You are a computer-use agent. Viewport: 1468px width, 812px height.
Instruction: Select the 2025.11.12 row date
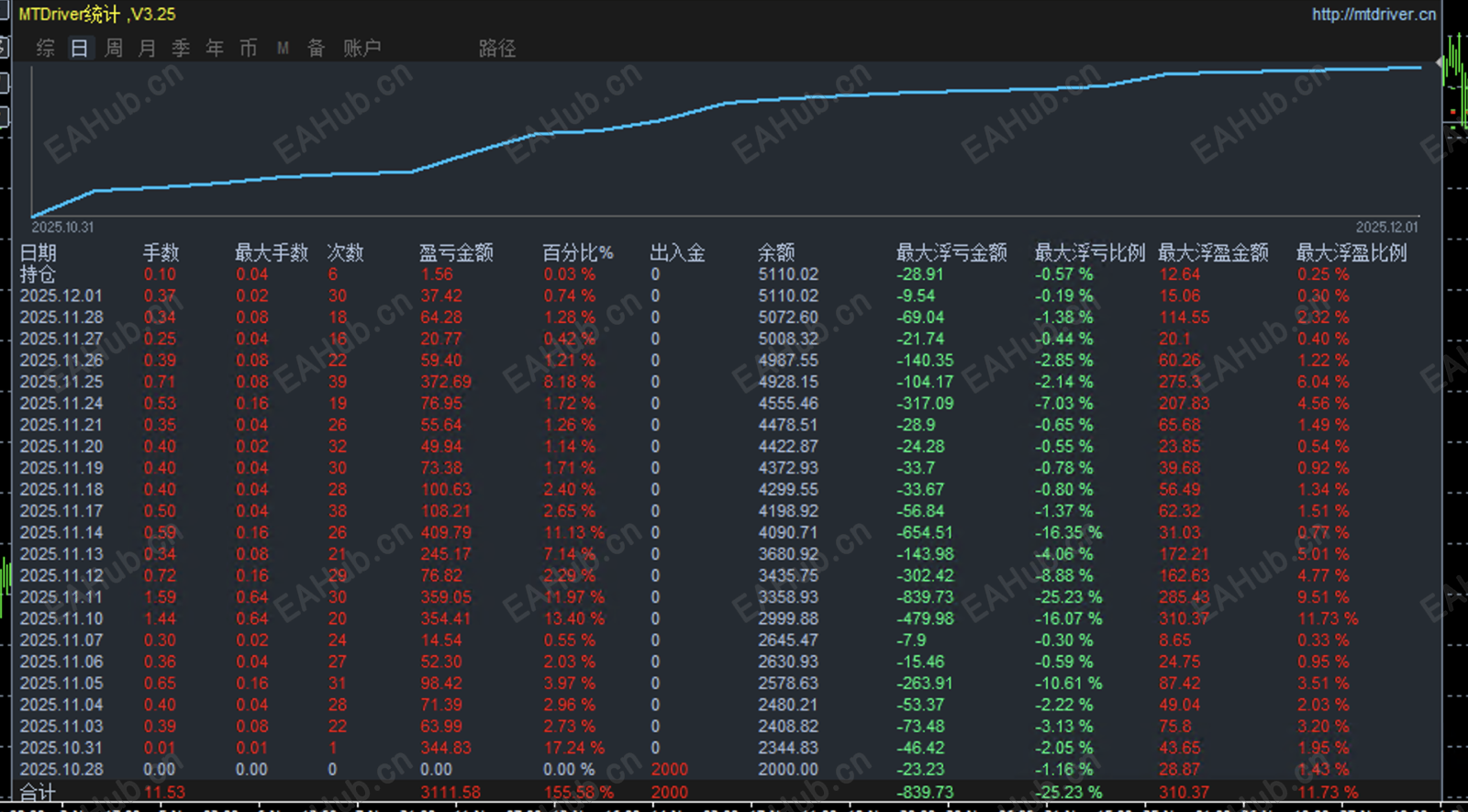[61, 576]
